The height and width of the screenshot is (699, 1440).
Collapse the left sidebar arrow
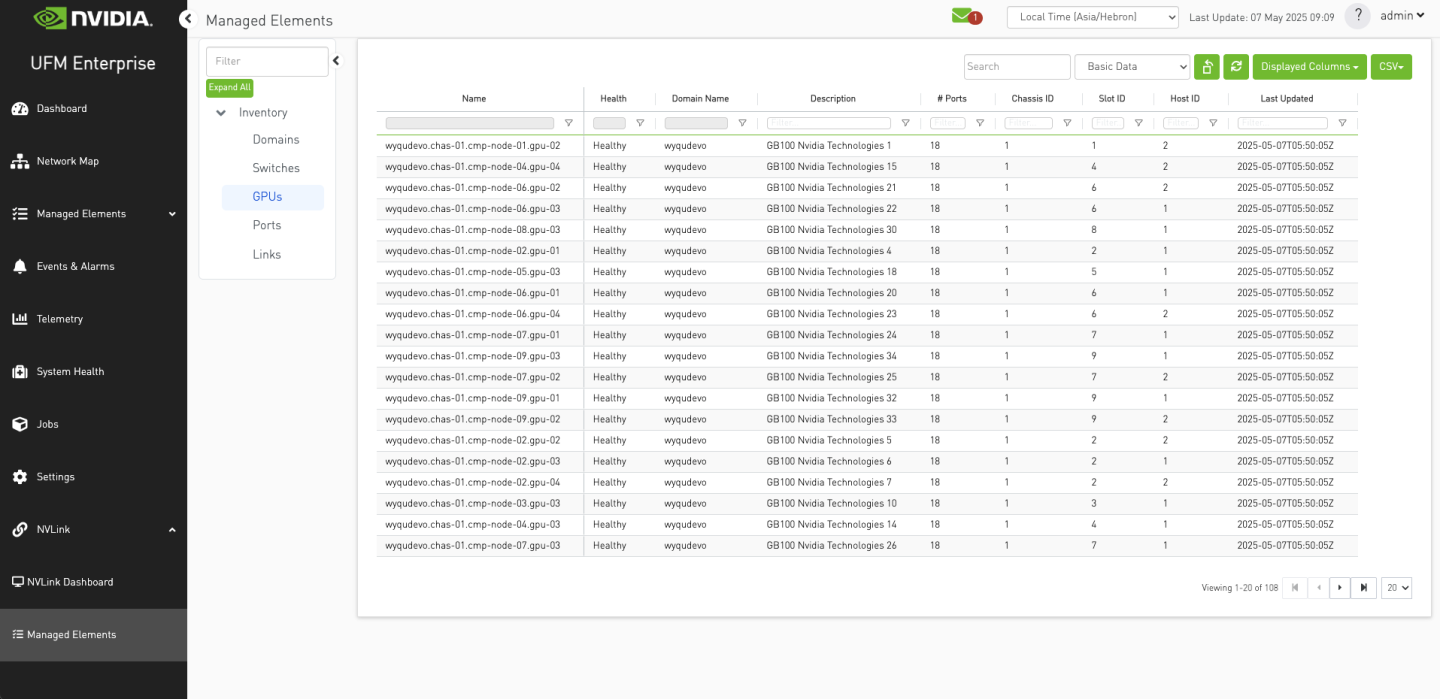point(186,19)
